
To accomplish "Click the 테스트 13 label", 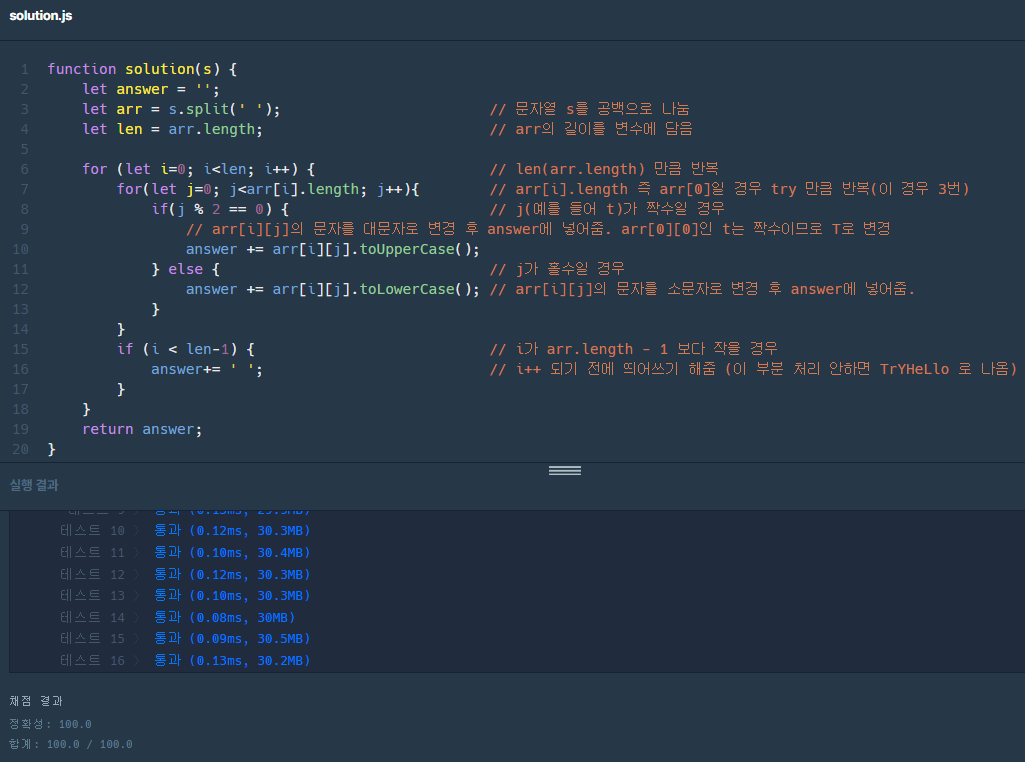I will coord(92,596).
